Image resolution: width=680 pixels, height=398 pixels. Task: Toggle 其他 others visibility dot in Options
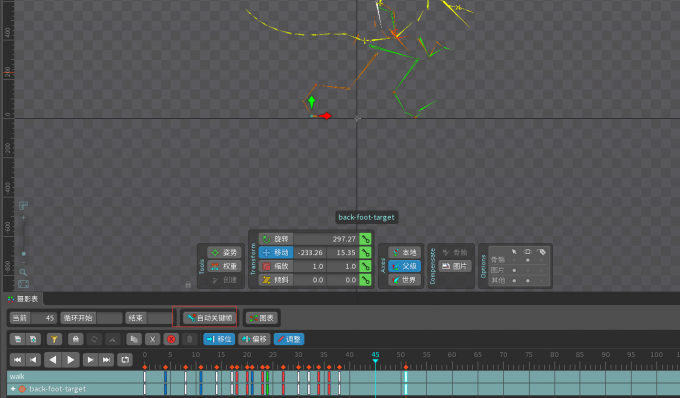click(x=527, y=281)
